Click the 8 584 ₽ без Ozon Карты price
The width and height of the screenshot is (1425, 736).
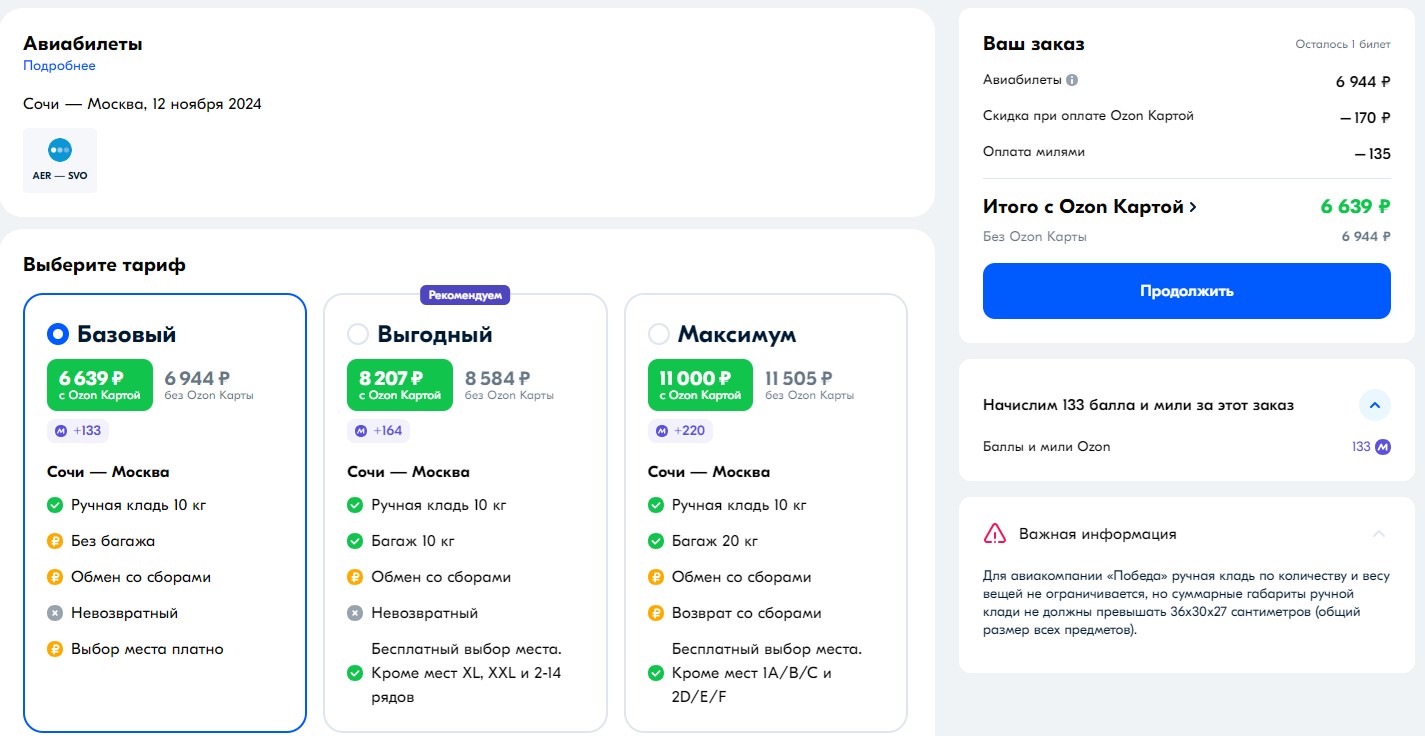tap(509, 385)
